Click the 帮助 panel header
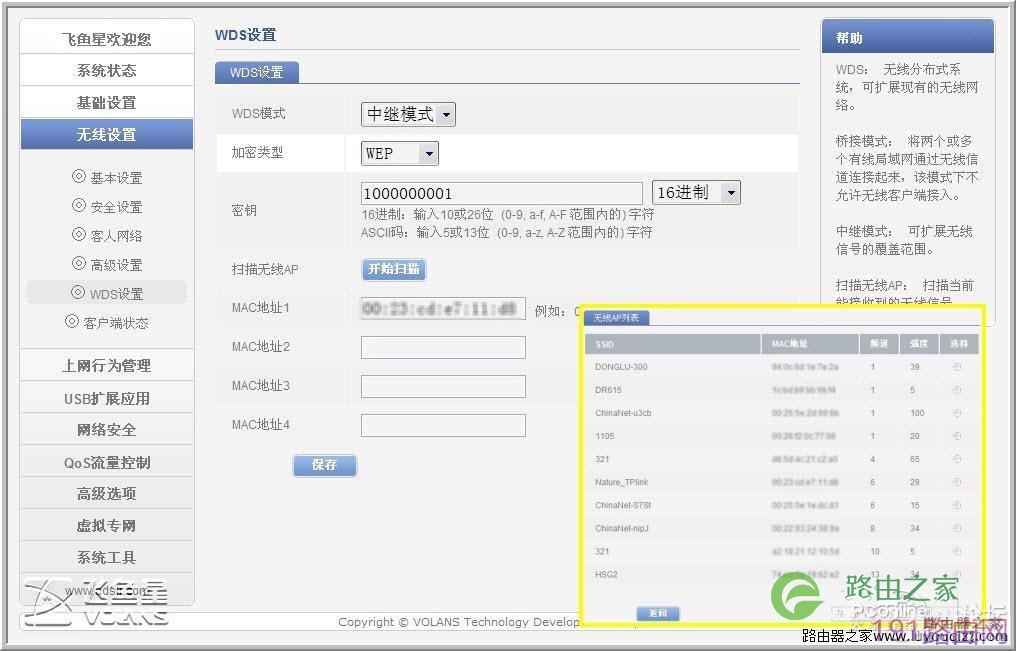Image resolution: width=1016 pixels, height=651 pixels. 908,37
